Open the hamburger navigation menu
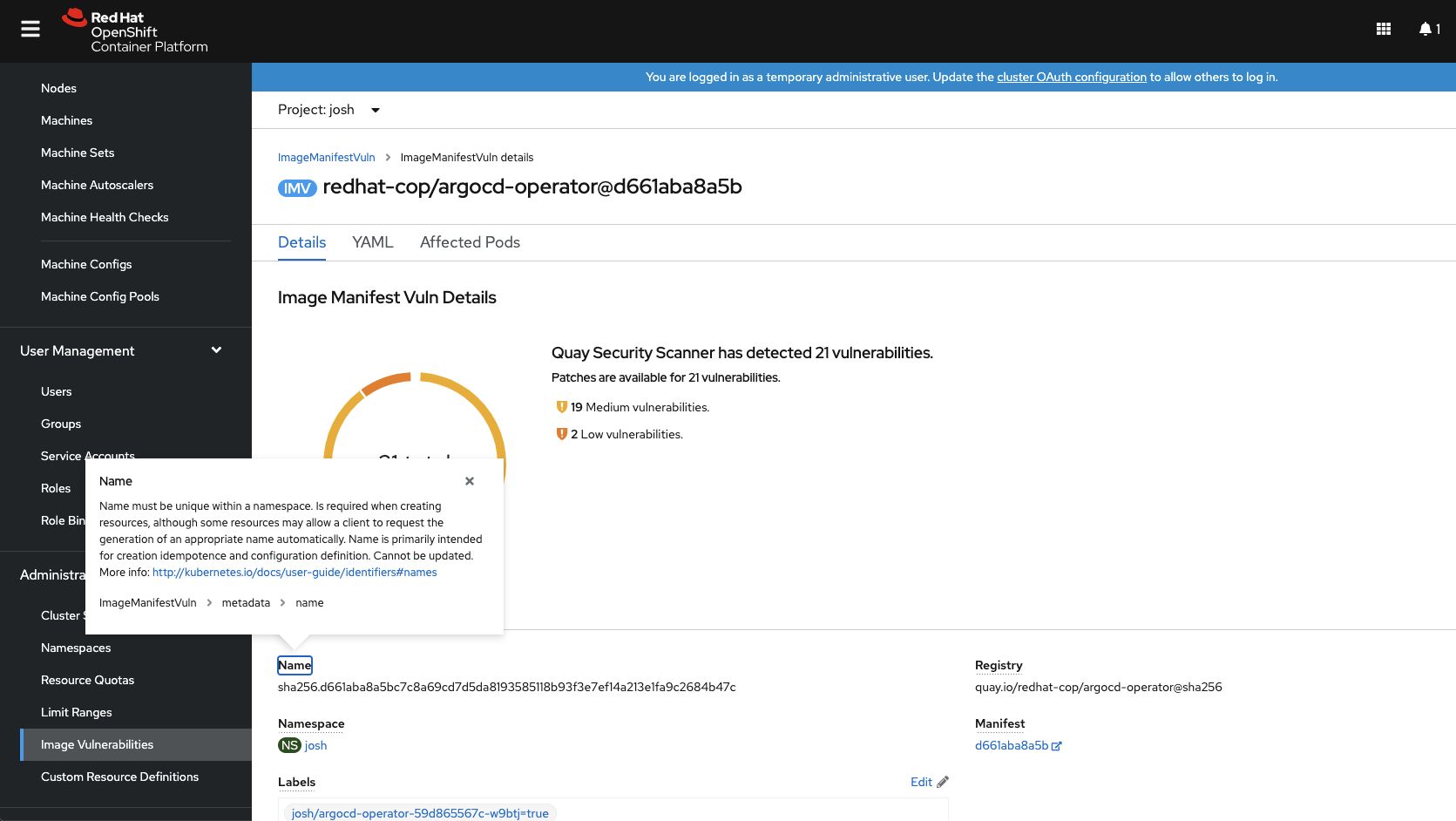The height and width of the screenshot is (821, 1456). (30, 30)
